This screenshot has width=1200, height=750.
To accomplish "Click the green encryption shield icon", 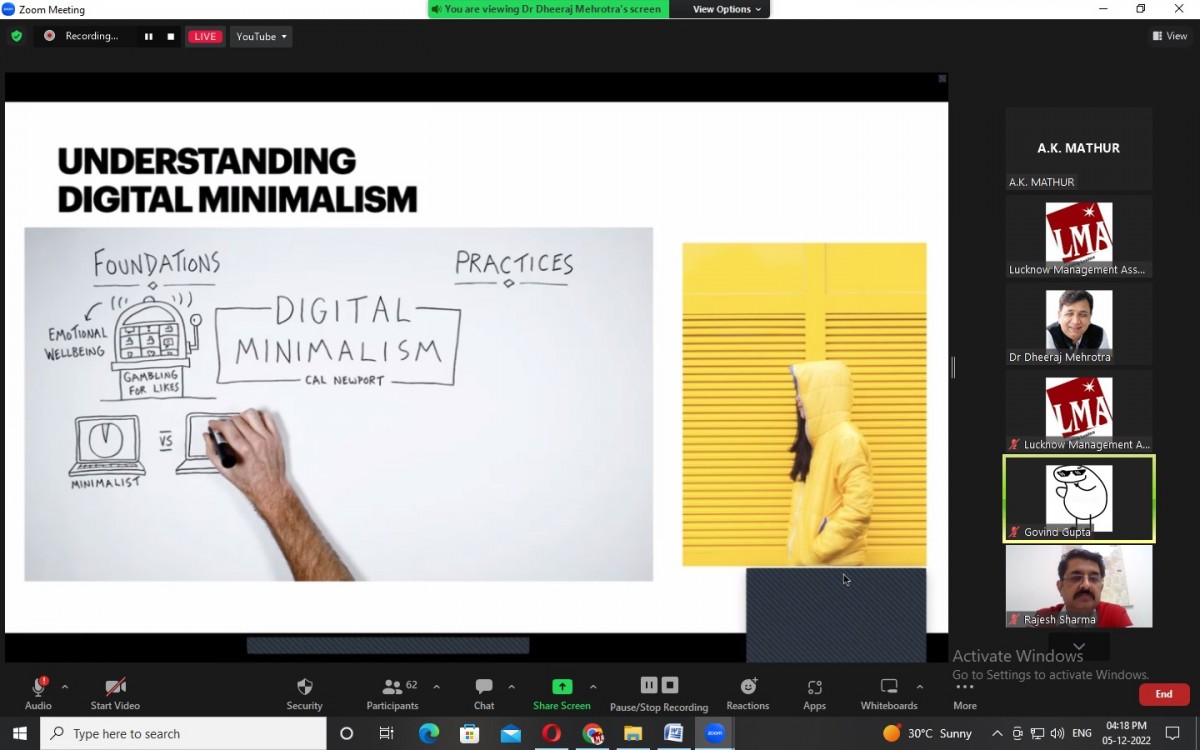I will point(16,36).
